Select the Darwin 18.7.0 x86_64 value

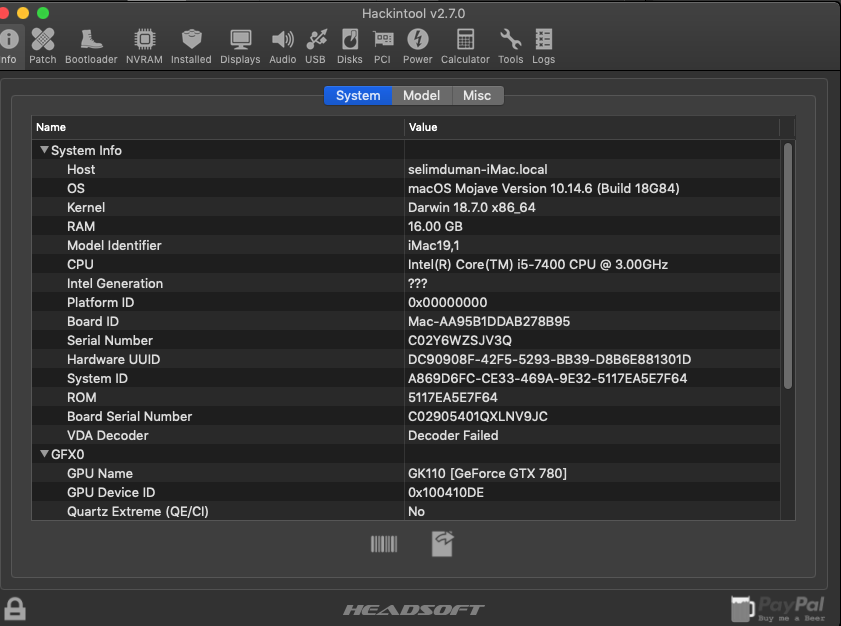click(x=472, y=208)
